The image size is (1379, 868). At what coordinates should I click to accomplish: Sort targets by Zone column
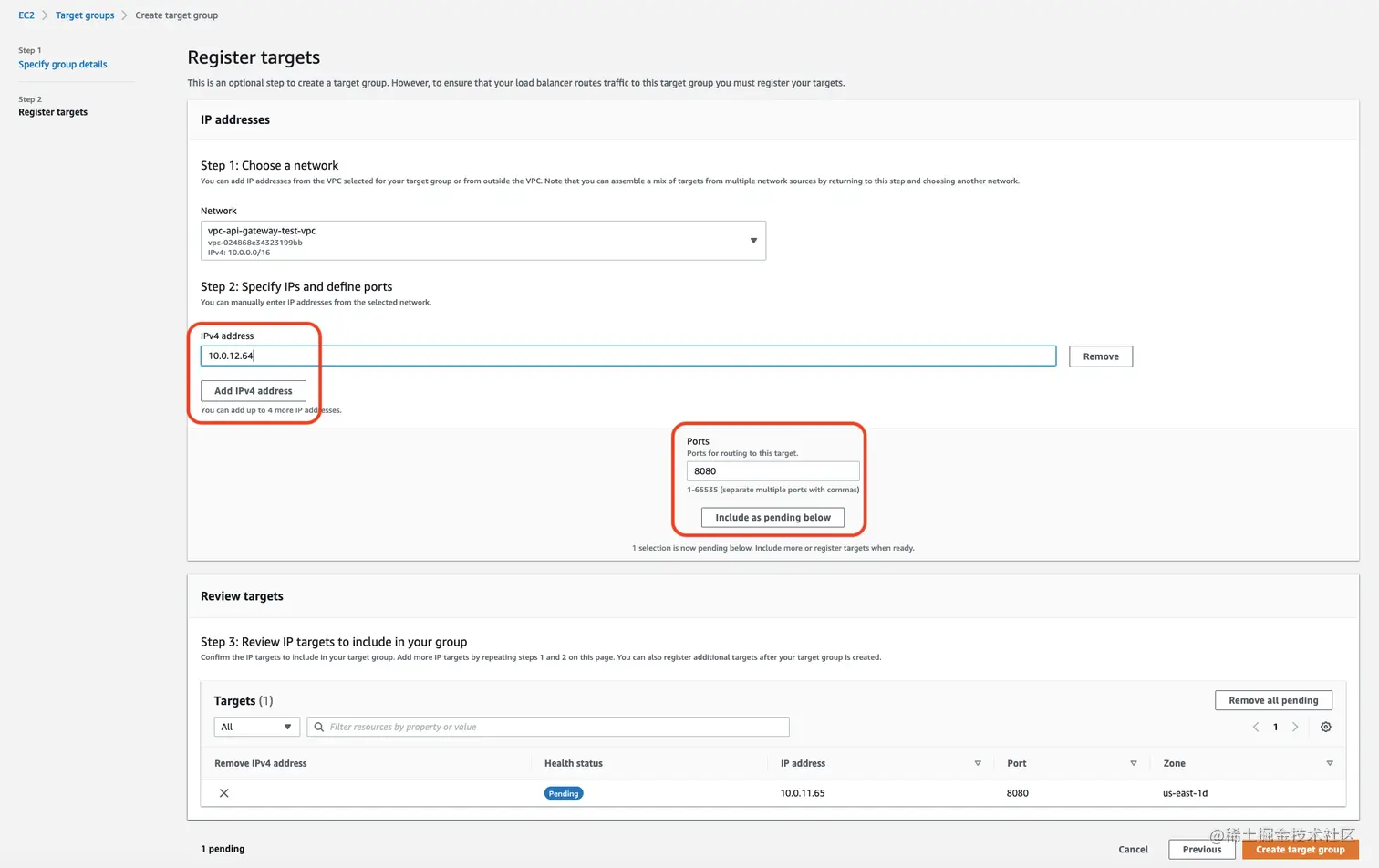pos(1330,763)
